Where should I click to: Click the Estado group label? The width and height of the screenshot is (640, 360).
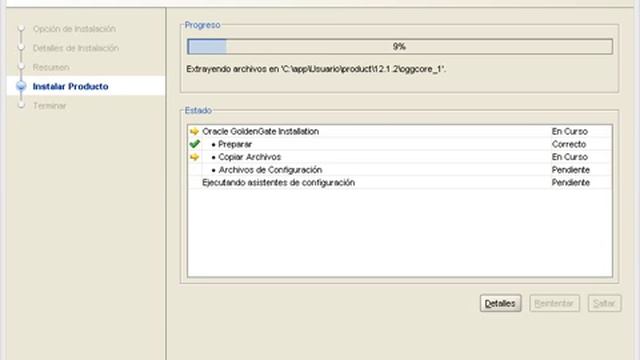pos(198,110)
